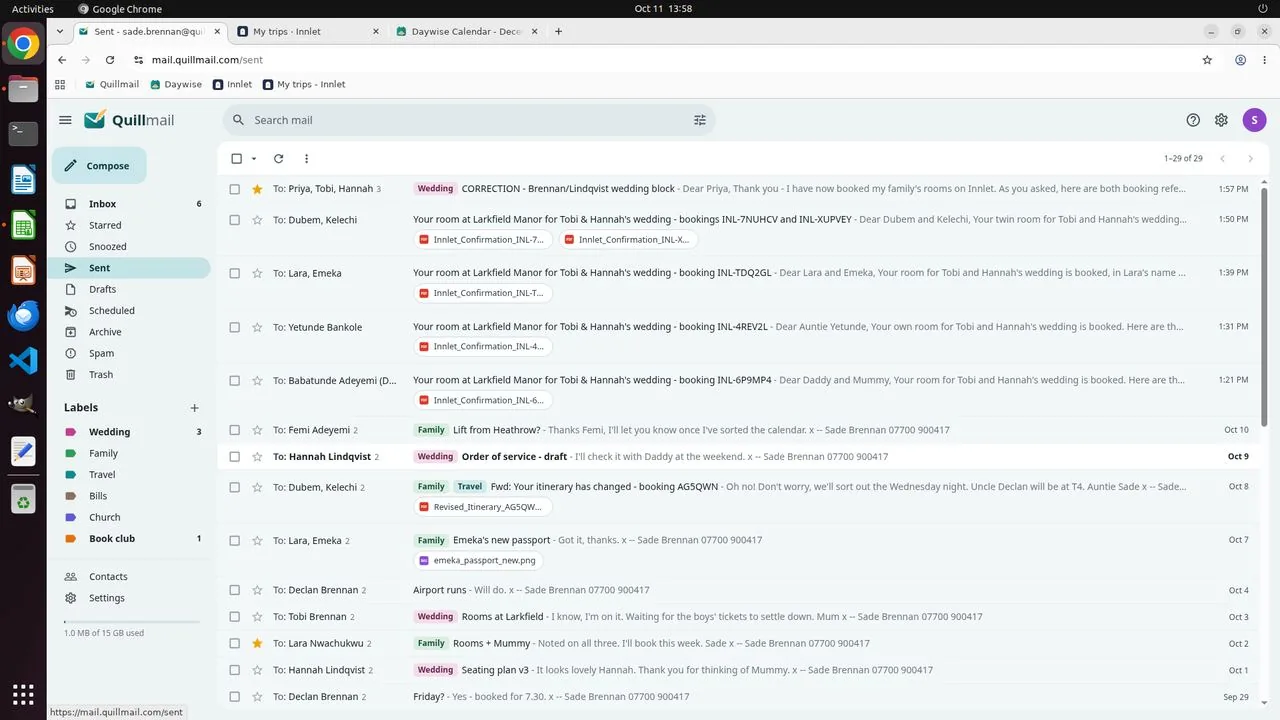The height and width of the screenshot is (720, 1280).
Task: Refresh the mail list
Action: click(x=278, y=159)
